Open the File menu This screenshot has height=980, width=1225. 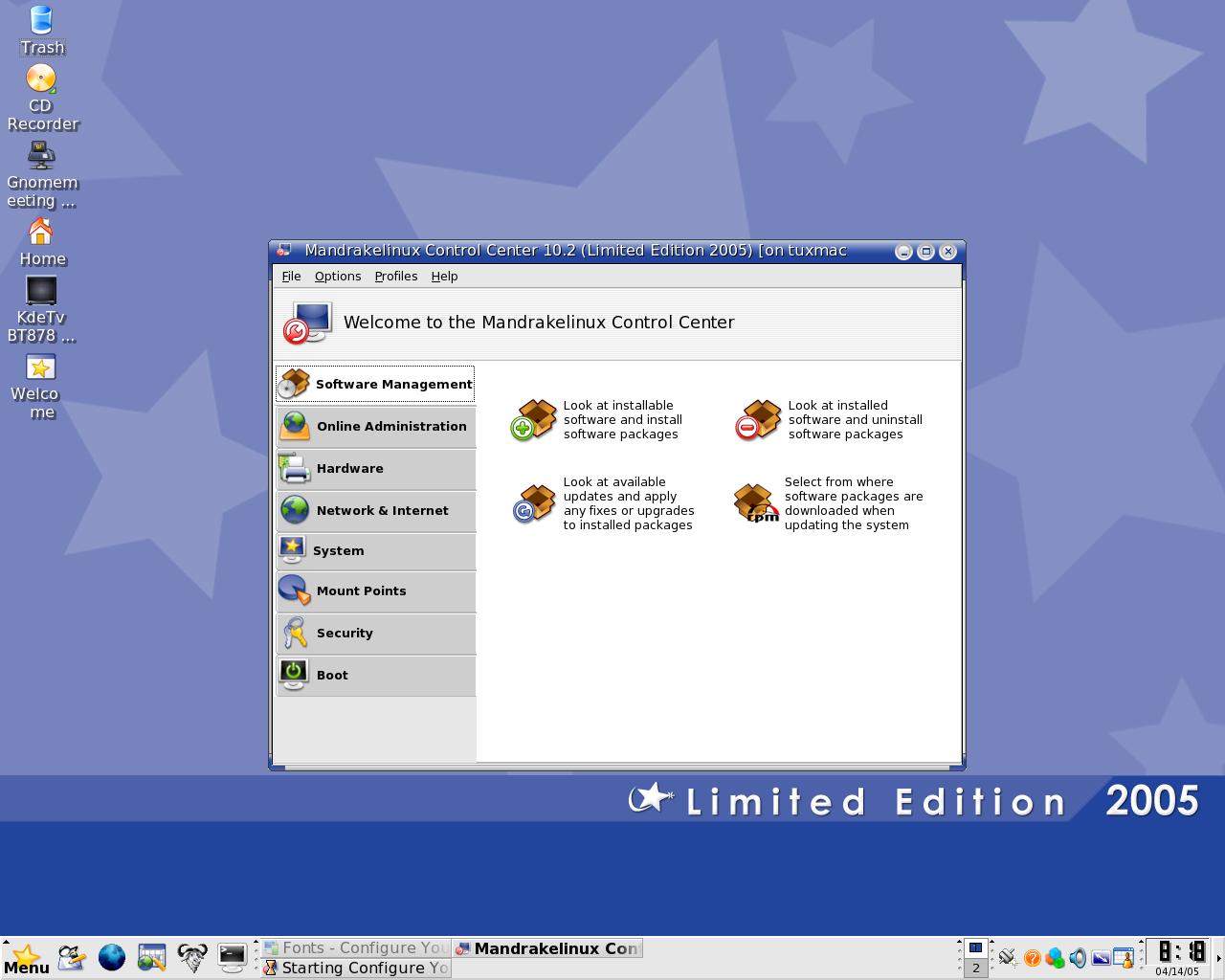(292, 276)
